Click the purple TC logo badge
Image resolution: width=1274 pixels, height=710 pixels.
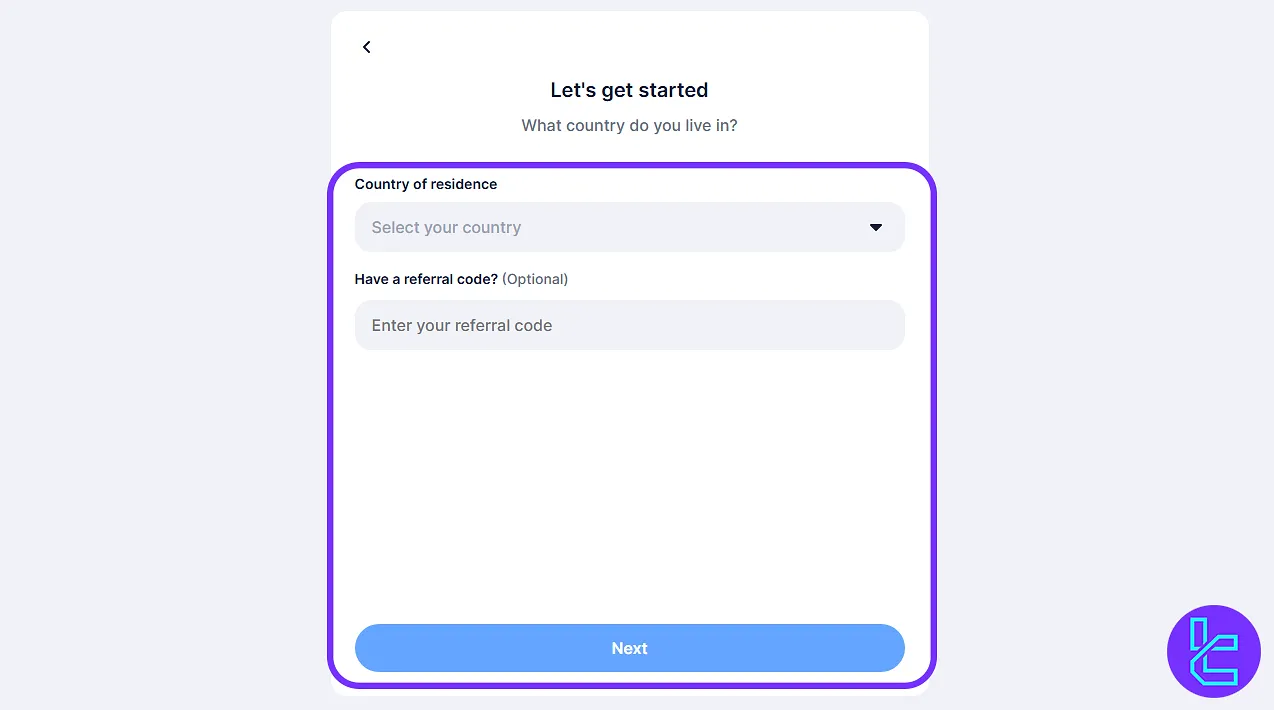pos(1214,651)
